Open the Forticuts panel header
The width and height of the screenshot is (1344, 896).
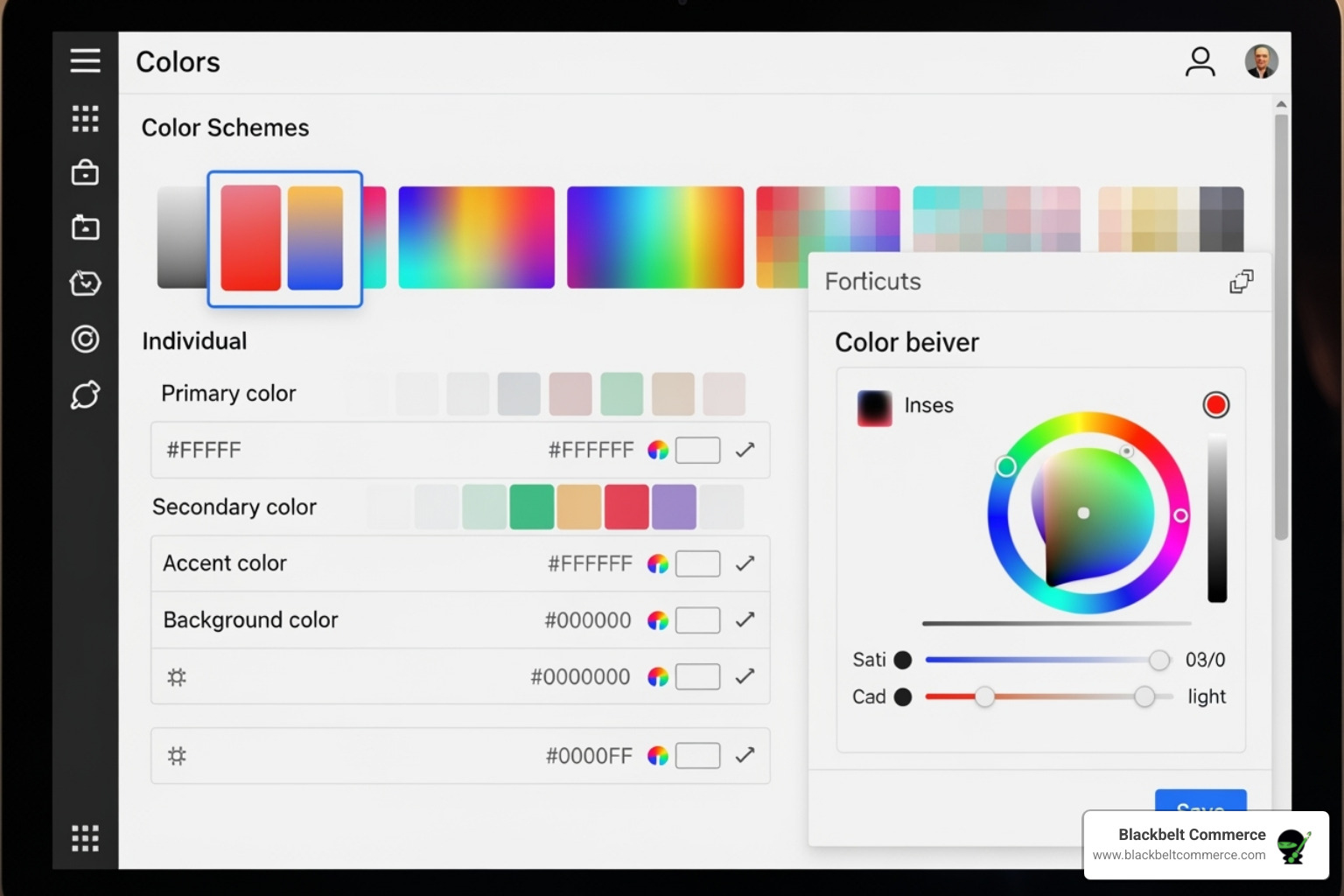(x=872, y=281)
